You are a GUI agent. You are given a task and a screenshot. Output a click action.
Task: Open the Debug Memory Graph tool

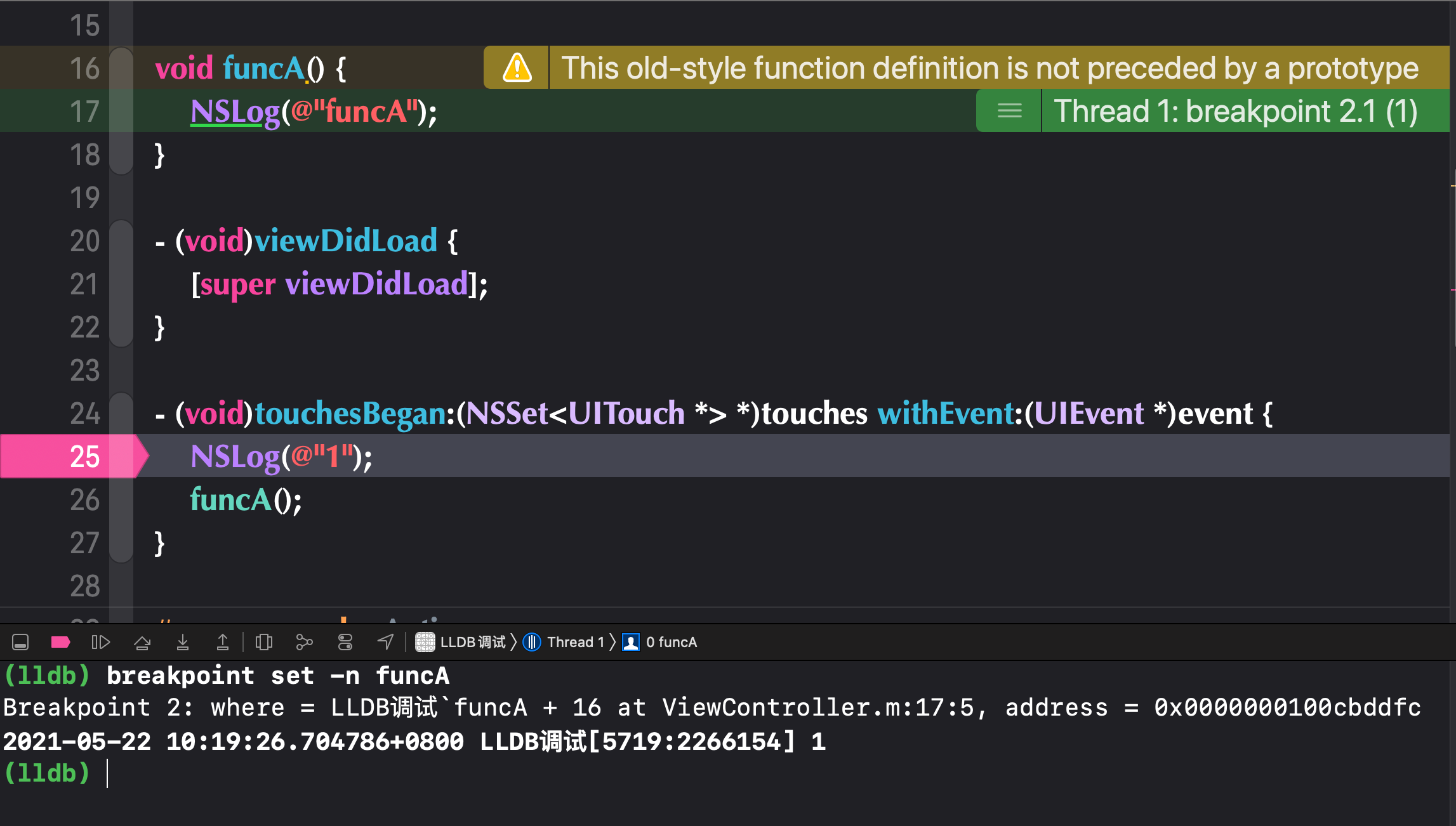305,642
